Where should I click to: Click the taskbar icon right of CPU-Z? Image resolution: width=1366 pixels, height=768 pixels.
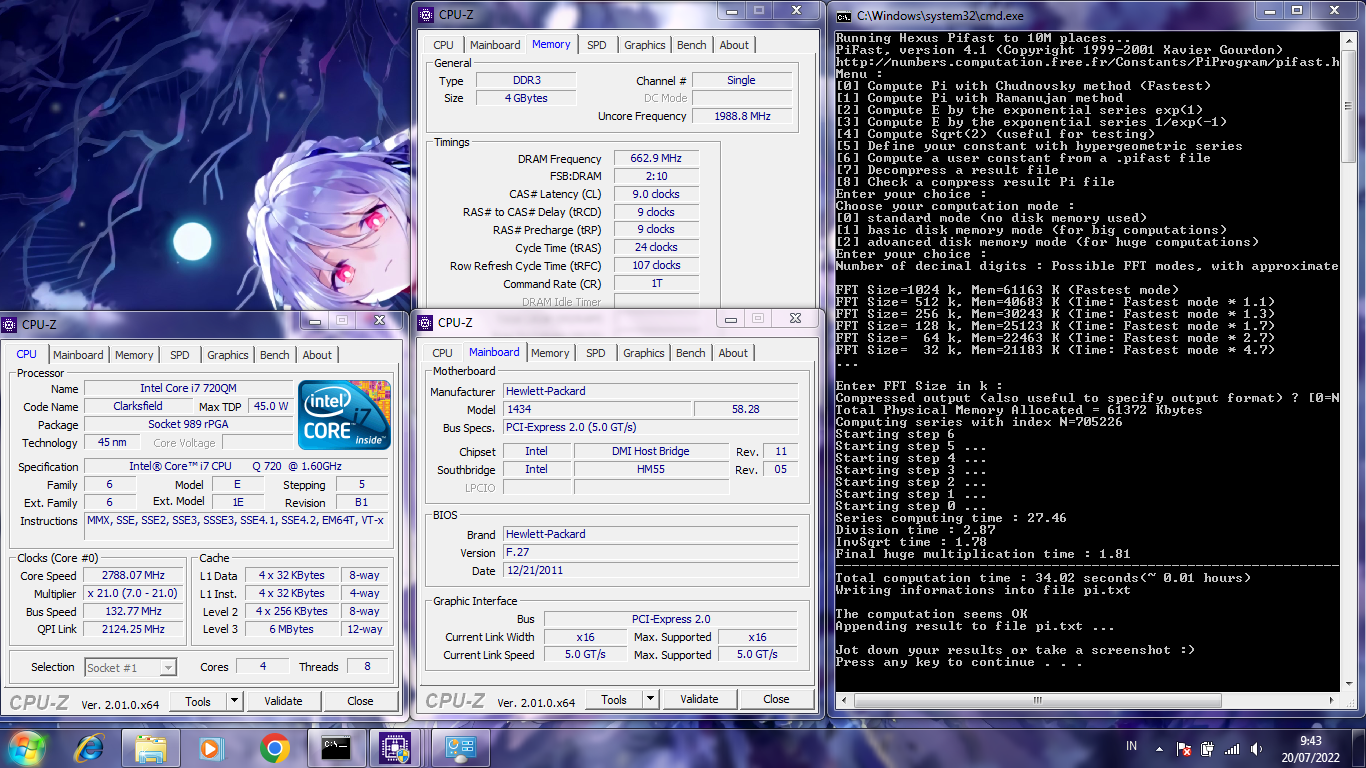pos(460,747)
